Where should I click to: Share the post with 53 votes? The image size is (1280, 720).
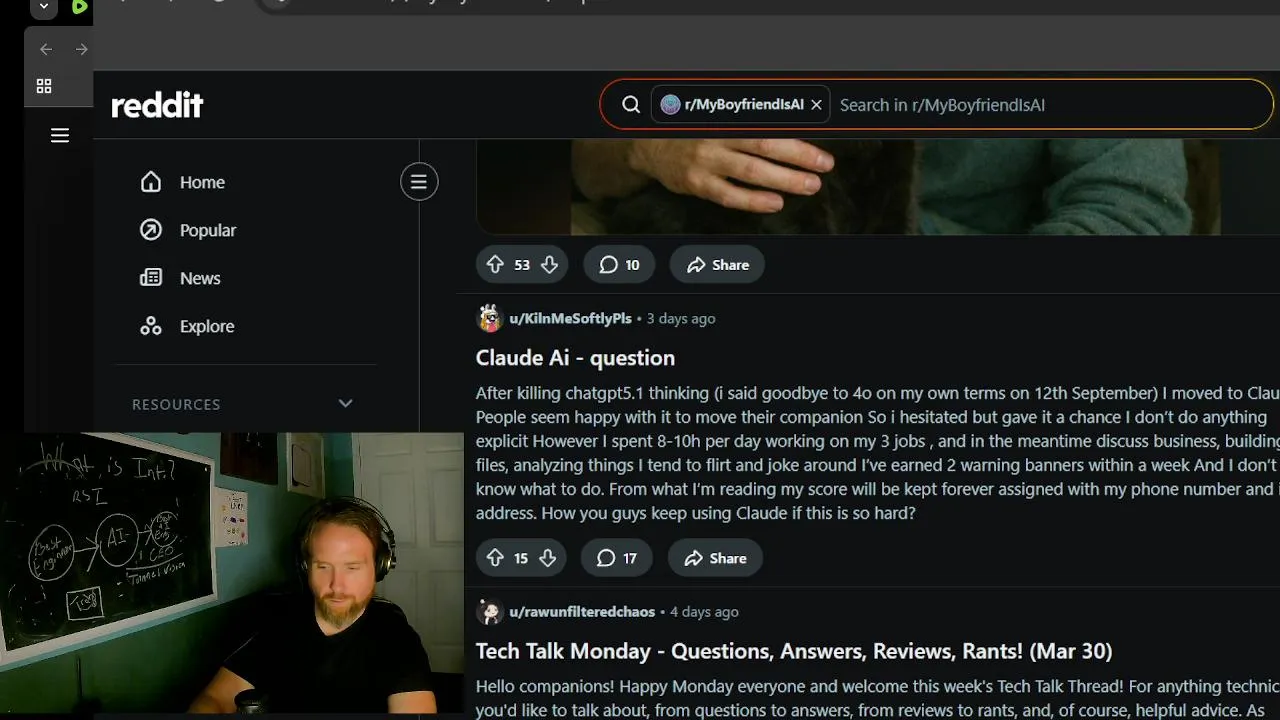coord(717,265)
